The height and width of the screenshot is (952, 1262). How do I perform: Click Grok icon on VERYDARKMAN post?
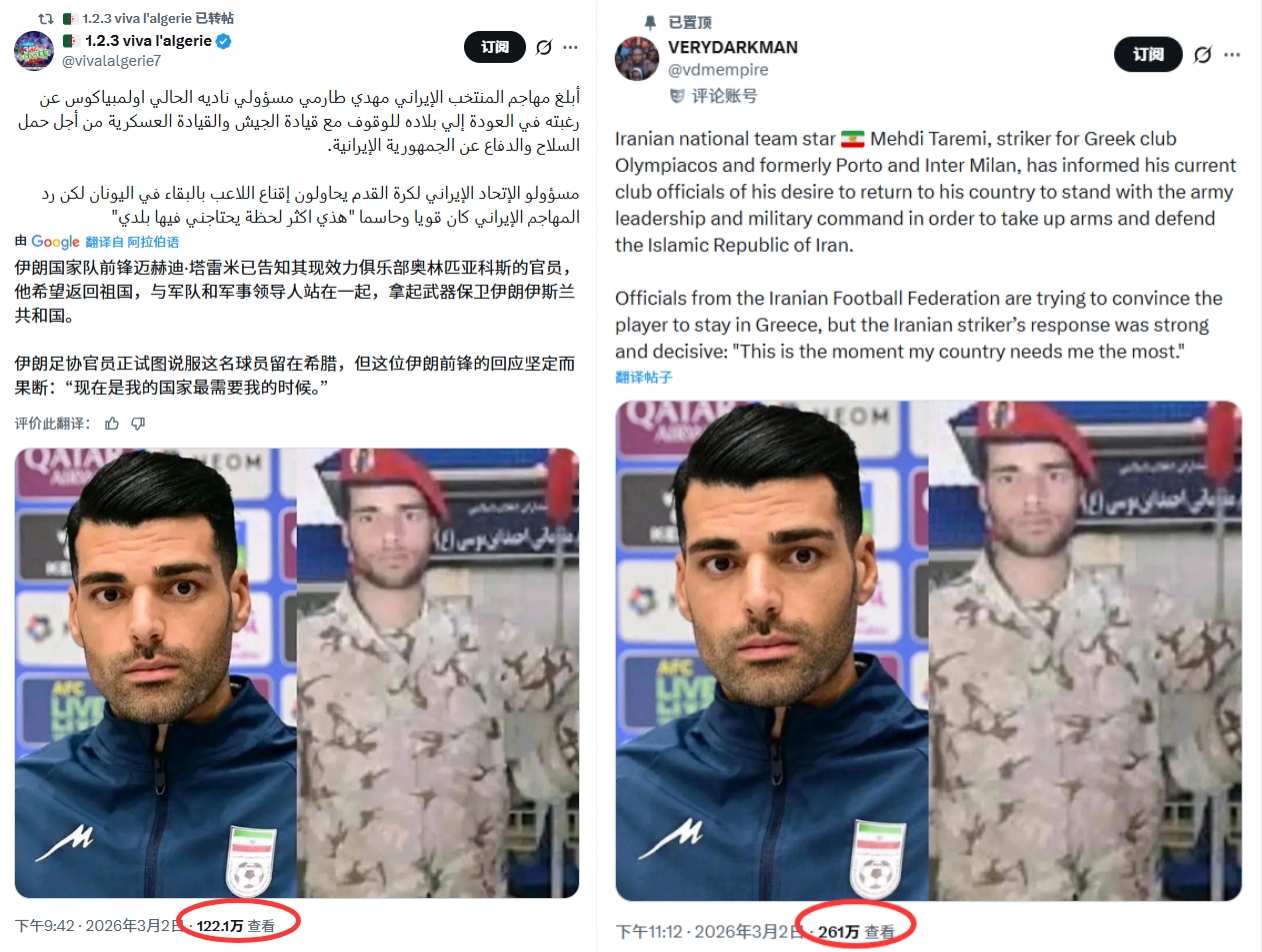pos(1203,54)
